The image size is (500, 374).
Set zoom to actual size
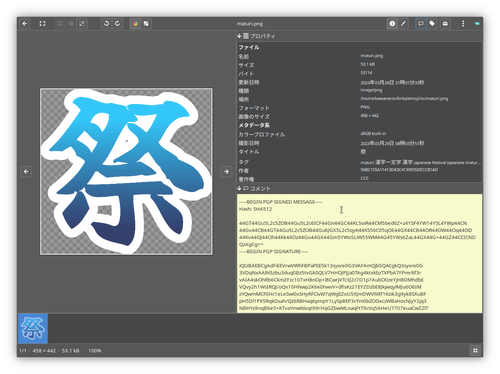point(60,24)
